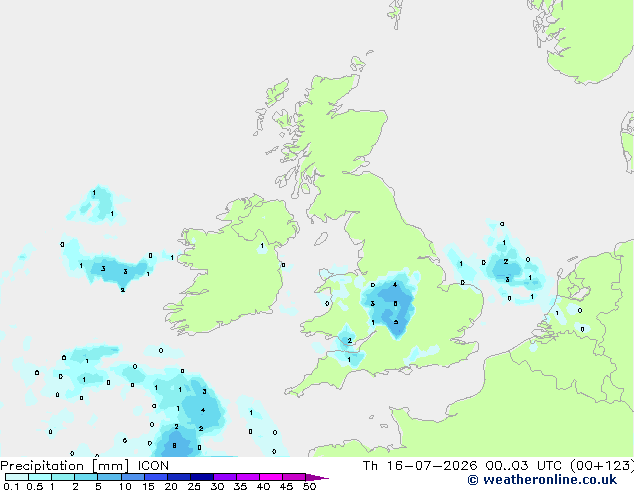Viewport: 634px width, 490px height.
Task: Click the '1' value over Northern Ireland border
Action: click(262, 245)
